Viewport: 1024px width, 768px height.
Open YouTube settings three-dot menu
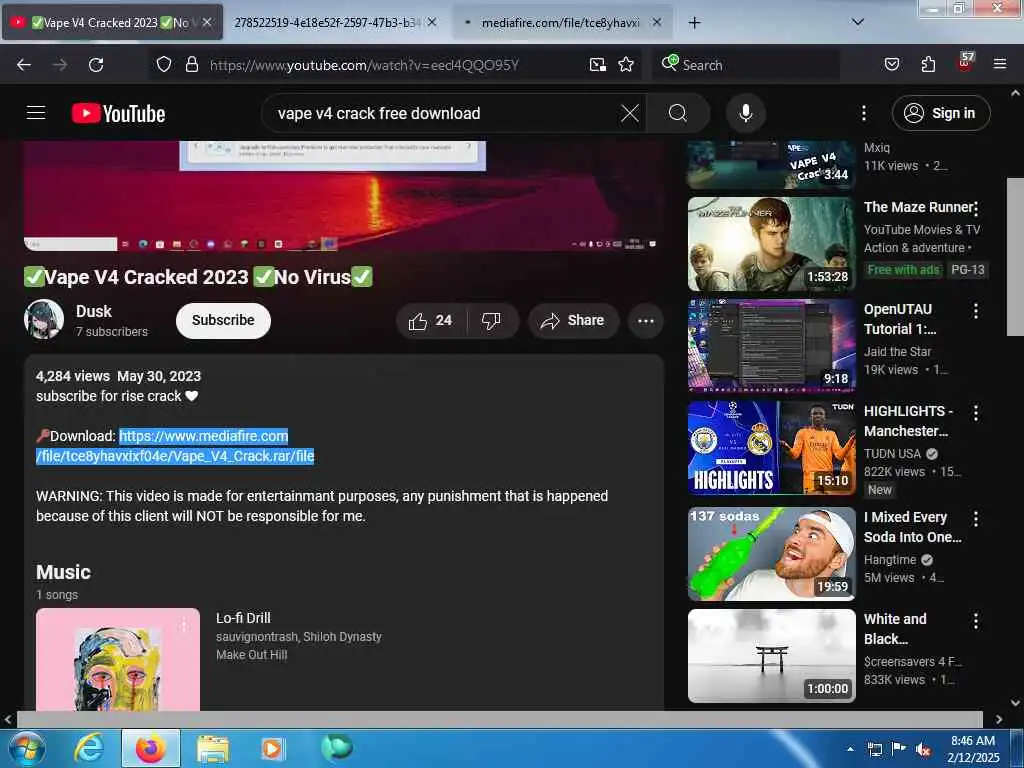coord(863,113)
